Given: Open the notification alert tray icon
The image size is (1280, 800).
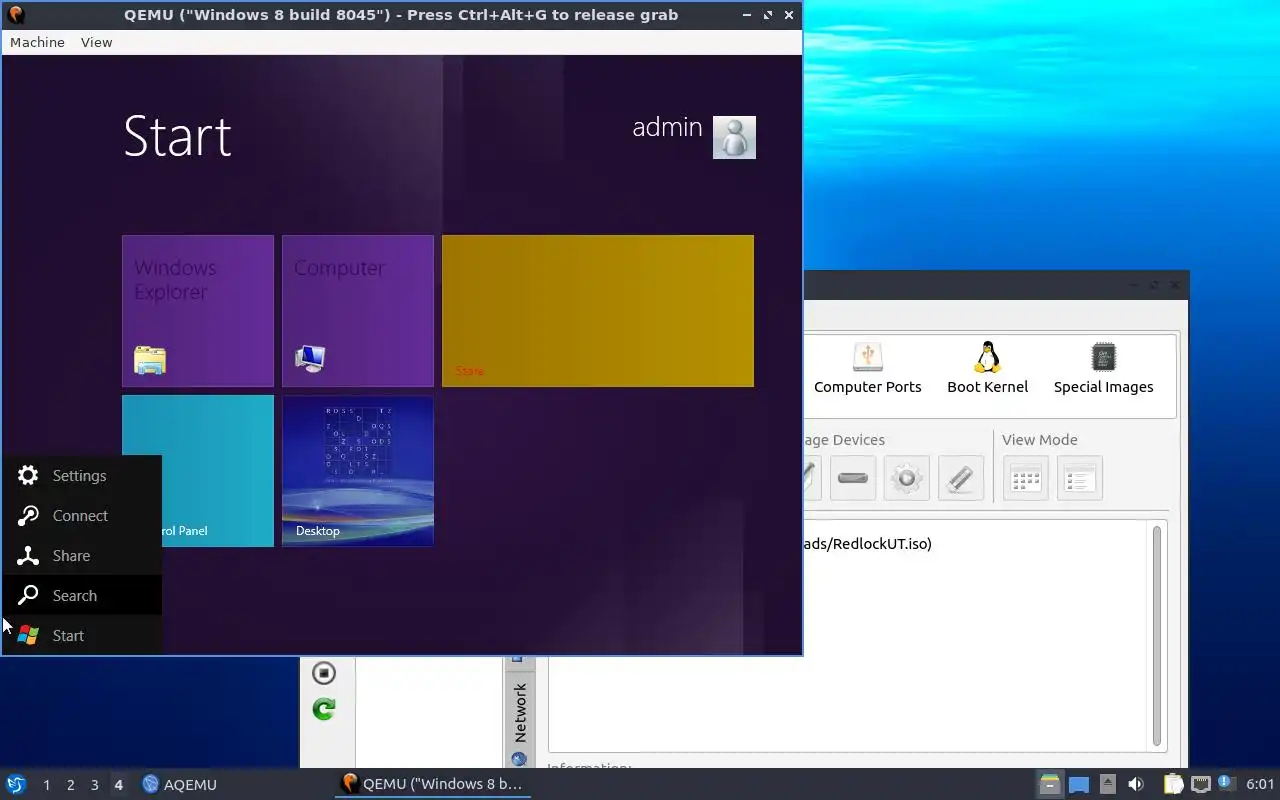Looking at the screenshot, I should (1226, 784).
